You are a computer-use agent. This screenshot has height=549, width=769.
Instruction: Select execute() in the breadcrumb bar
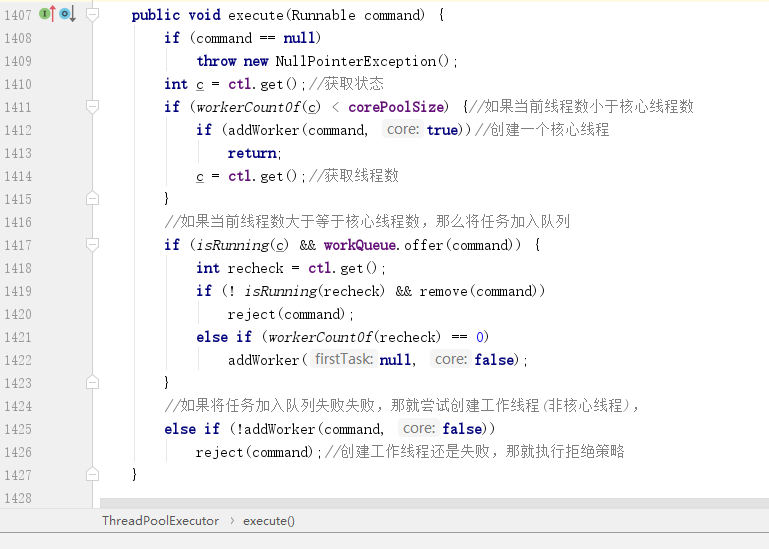[x=269, y=521]
